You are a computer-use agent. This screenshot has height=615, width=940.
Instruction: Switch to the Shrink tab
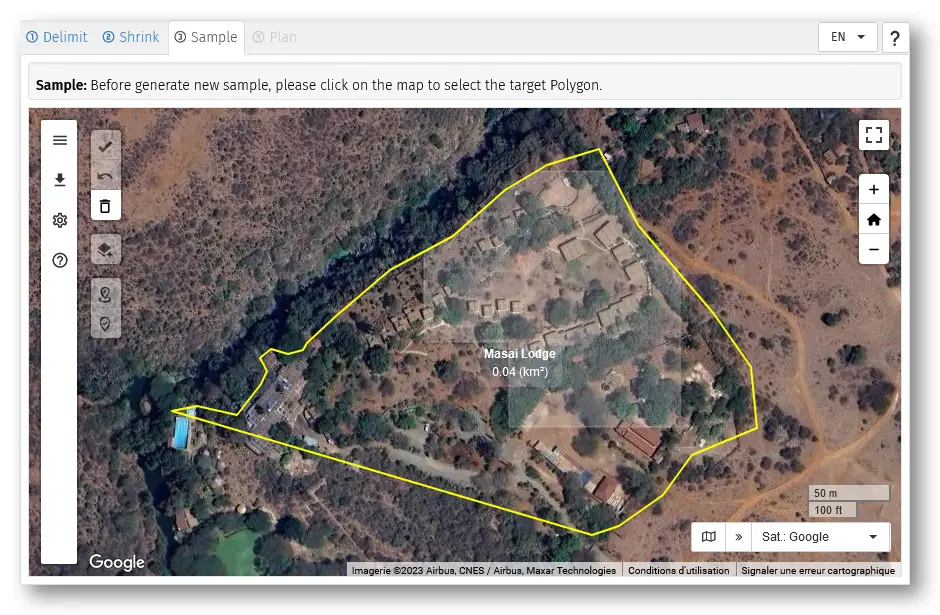131,37
